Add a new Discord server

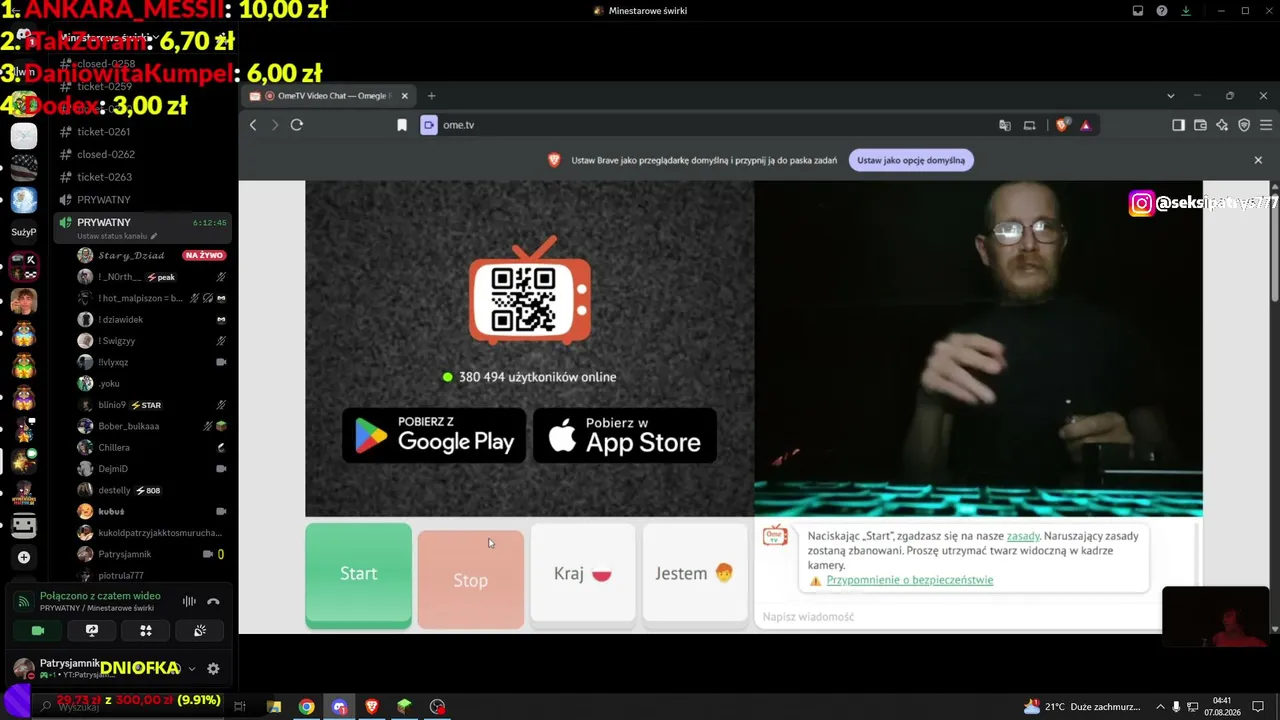click(x=24, y=557)
